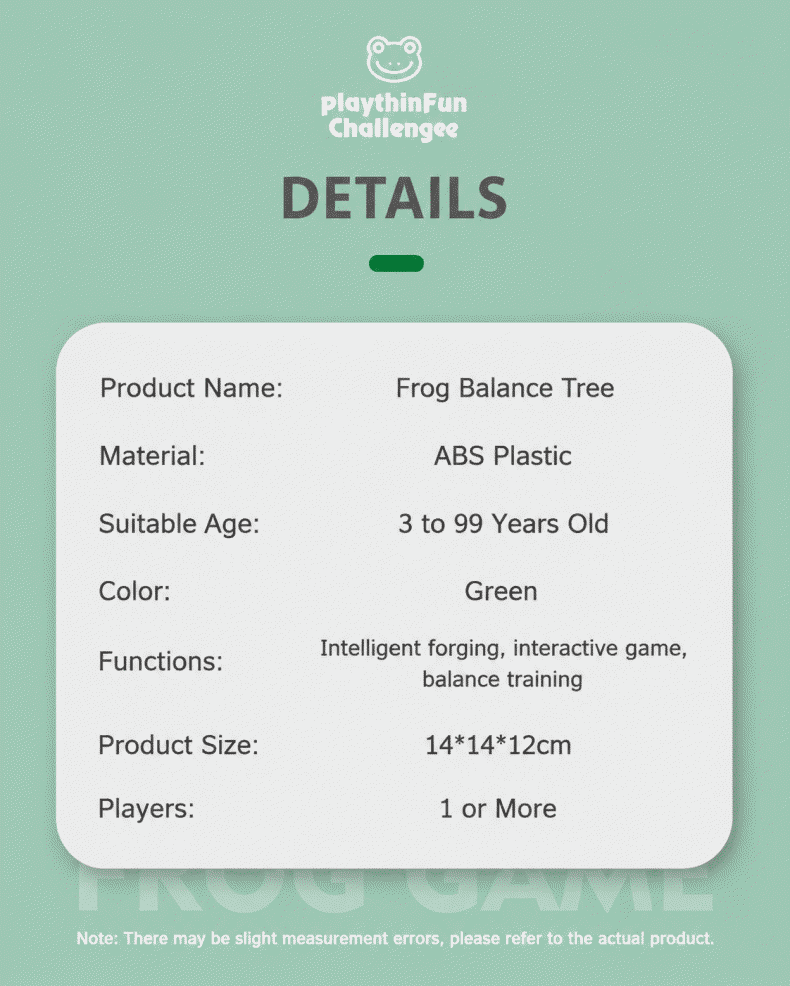Click the Intelligent forging, interactive game text
Viewport: 790px width, 986px height.
click(503, 648)
